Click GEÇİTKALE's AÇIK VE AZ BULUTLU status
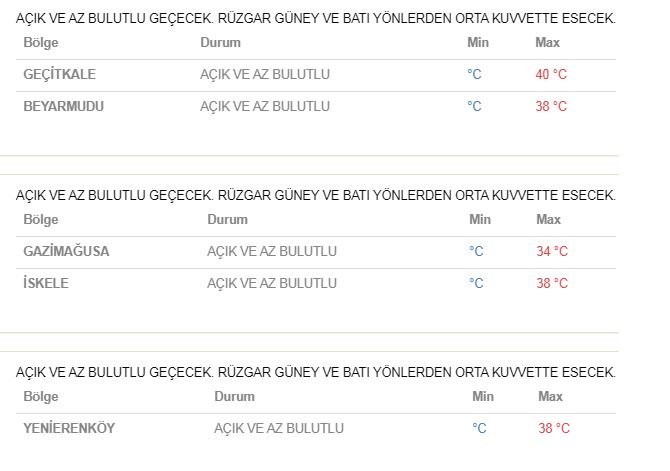The image size is (670, 471). pos(265,75)
